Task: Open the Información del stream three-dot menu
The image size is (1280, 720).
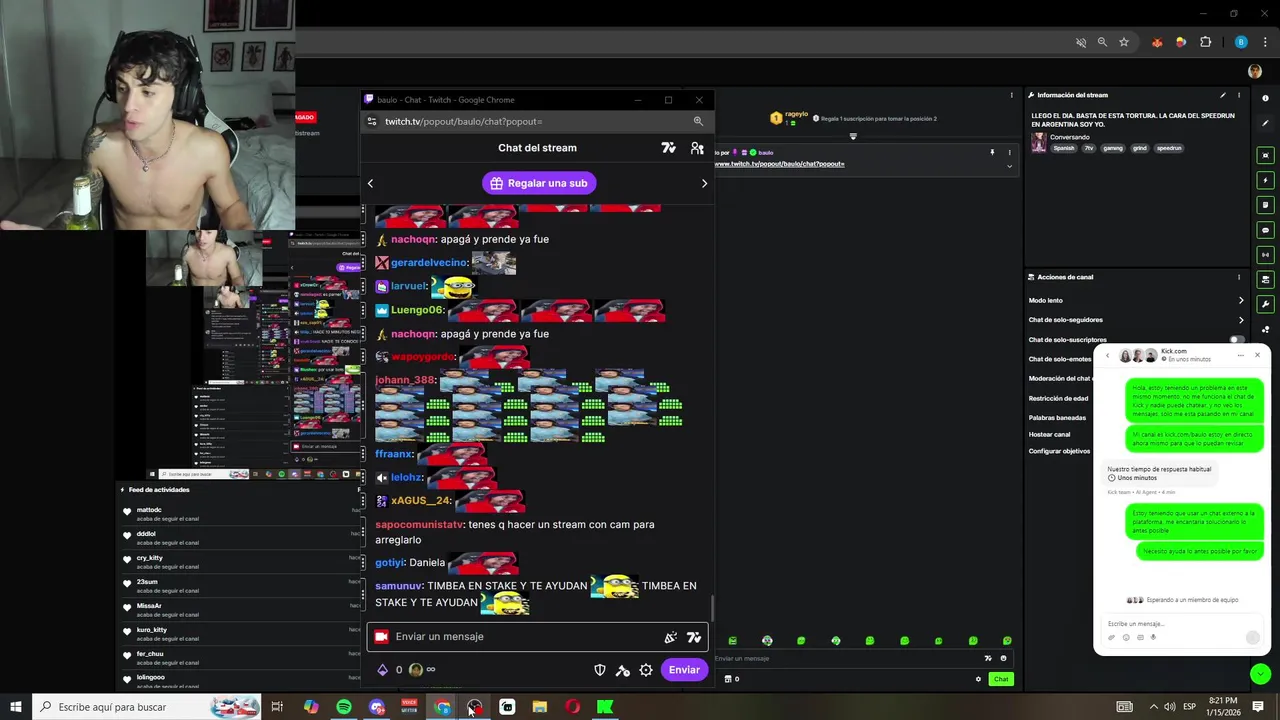Action: (1239, 95)
